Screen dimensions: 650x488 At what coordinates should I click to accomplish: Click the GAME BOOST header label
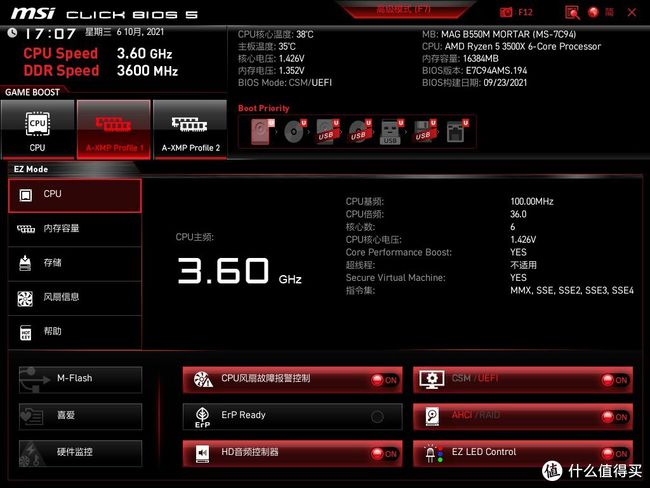click(32, 92)
